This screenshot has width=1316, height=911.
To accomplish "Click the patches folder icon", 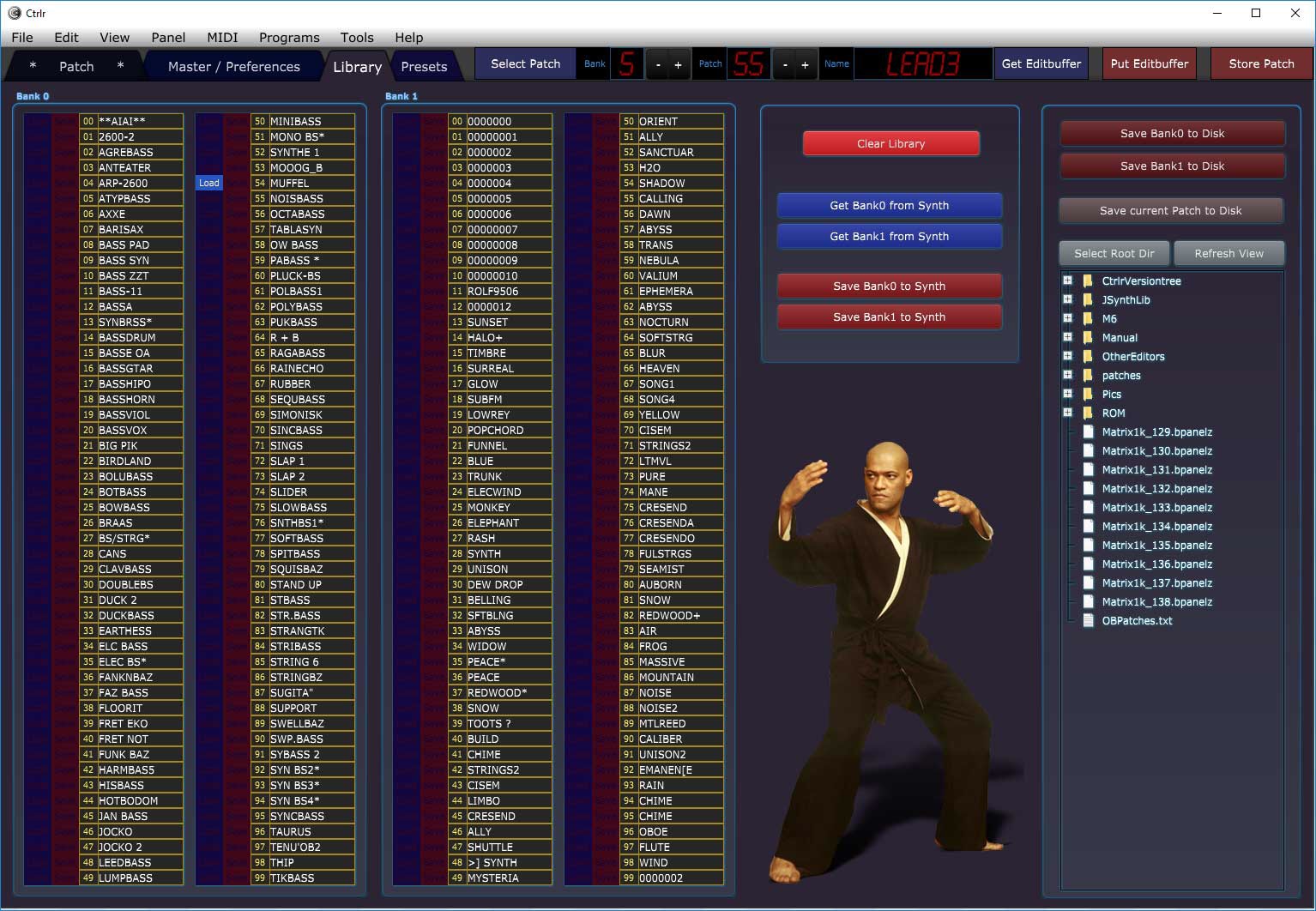I will pos(1088,376).
